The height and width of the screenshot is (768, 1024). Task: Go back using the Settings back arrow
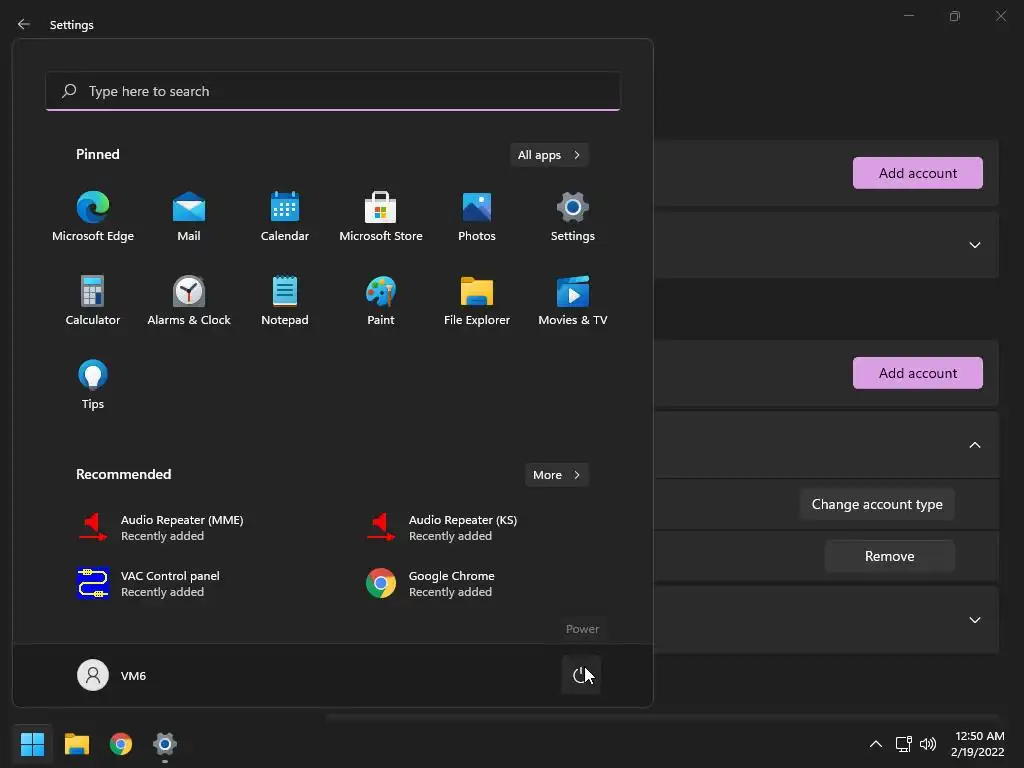pyautogui.click(x=24, y=24)
